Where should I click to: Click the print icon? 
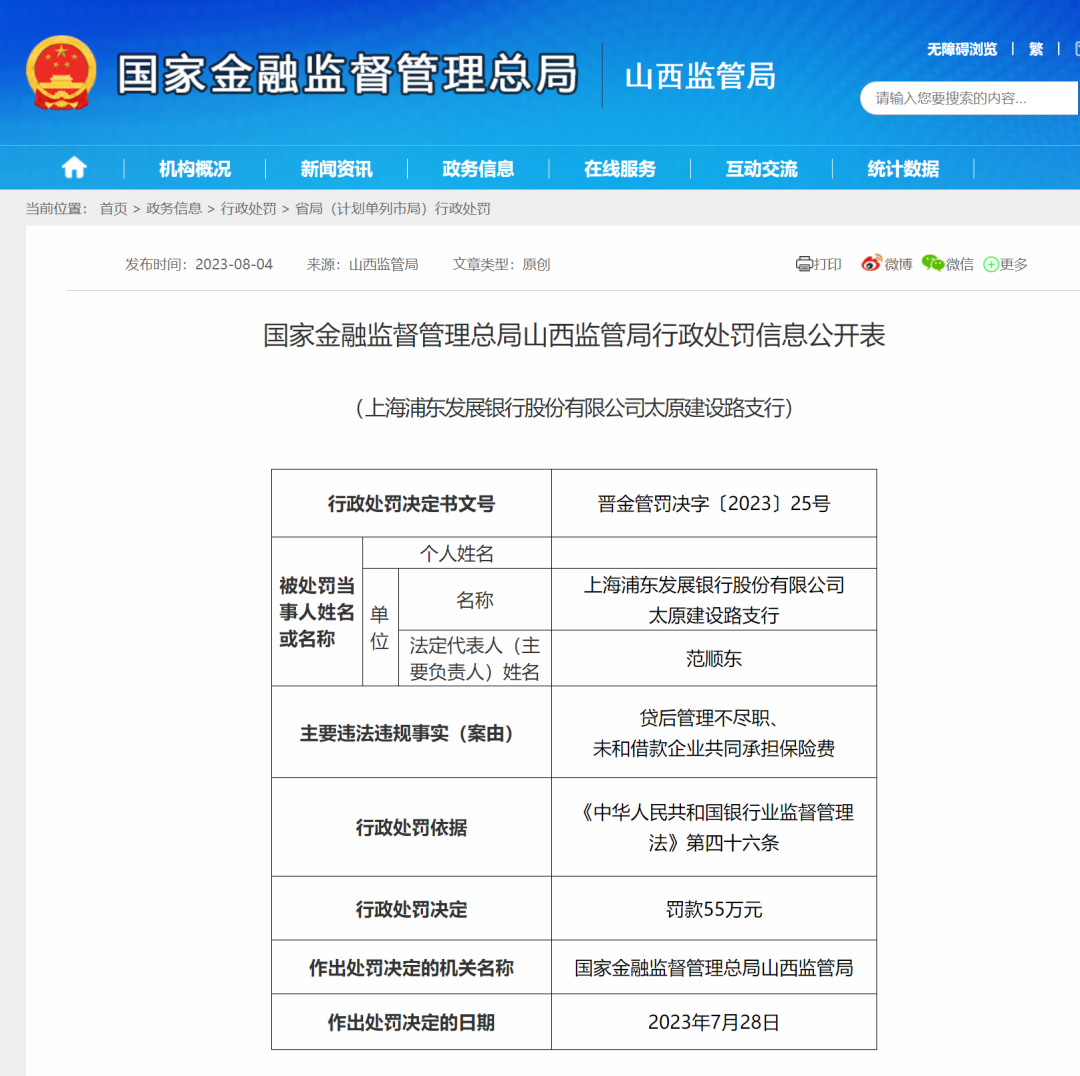pyautogui.click(x=804, y=264)
